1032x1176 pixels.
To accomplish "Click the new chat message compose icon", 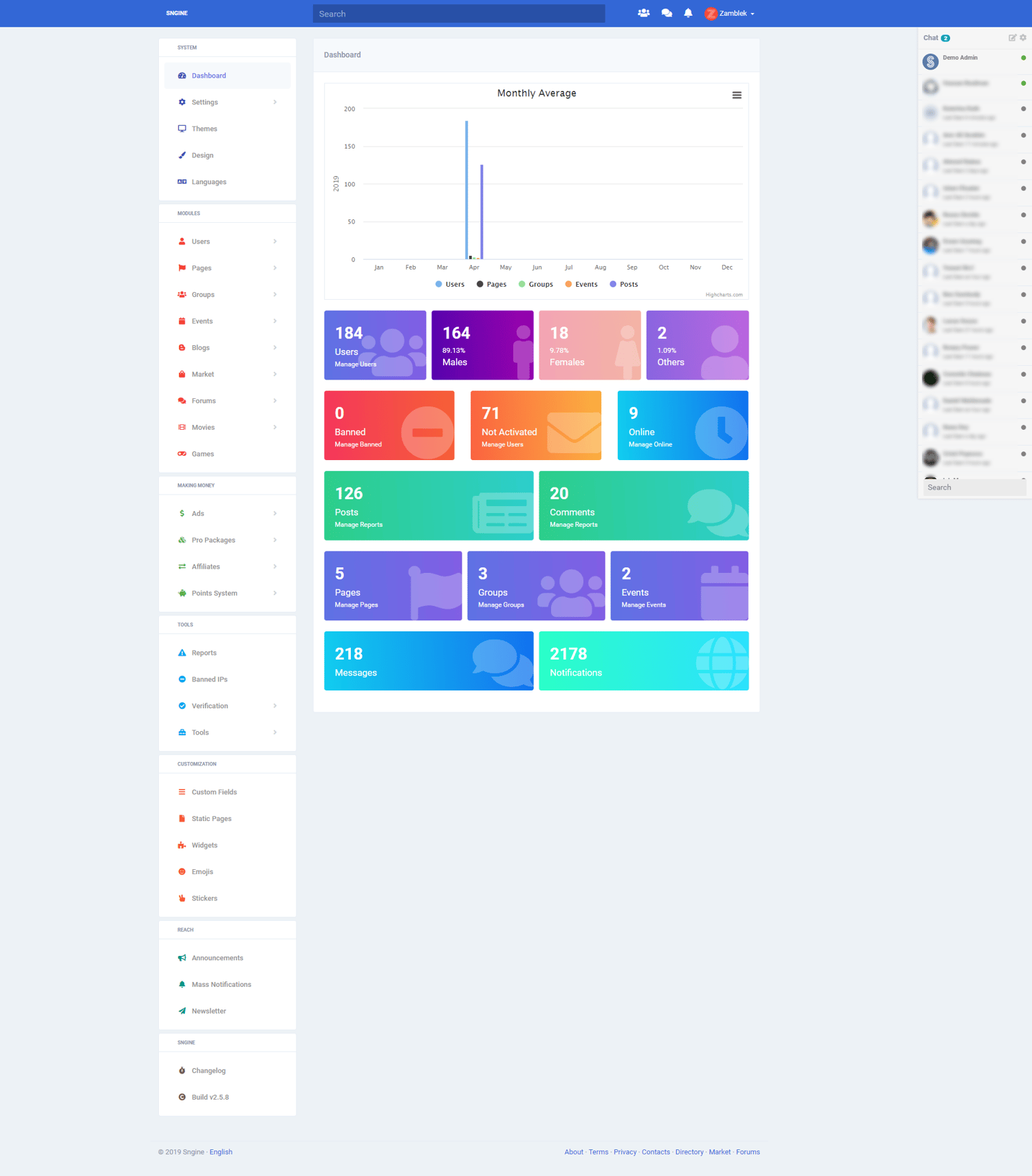I will pyautogui.click(x=1012, y=38).
